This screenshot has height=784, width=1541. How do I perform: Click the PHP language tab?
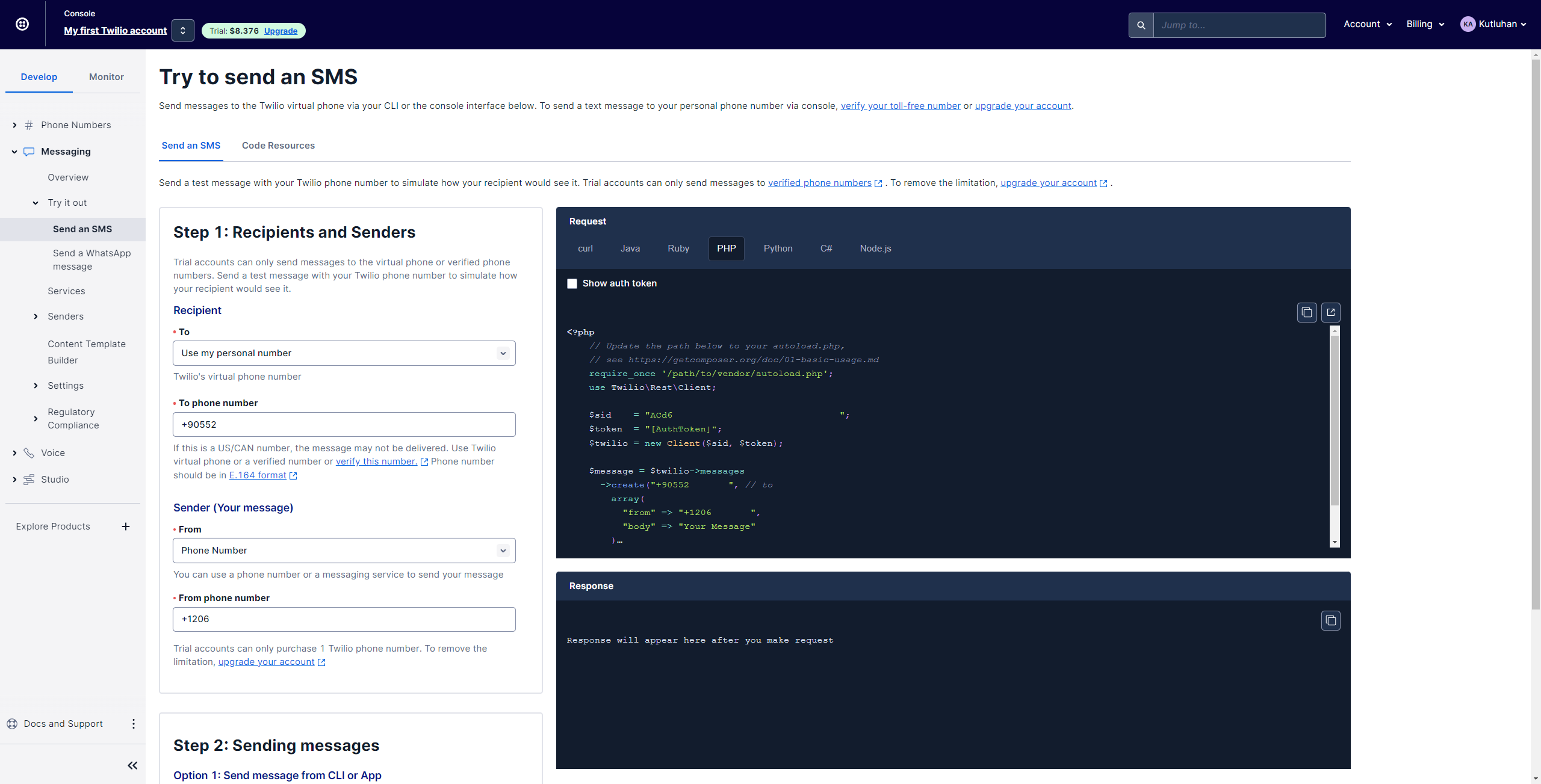726,247
